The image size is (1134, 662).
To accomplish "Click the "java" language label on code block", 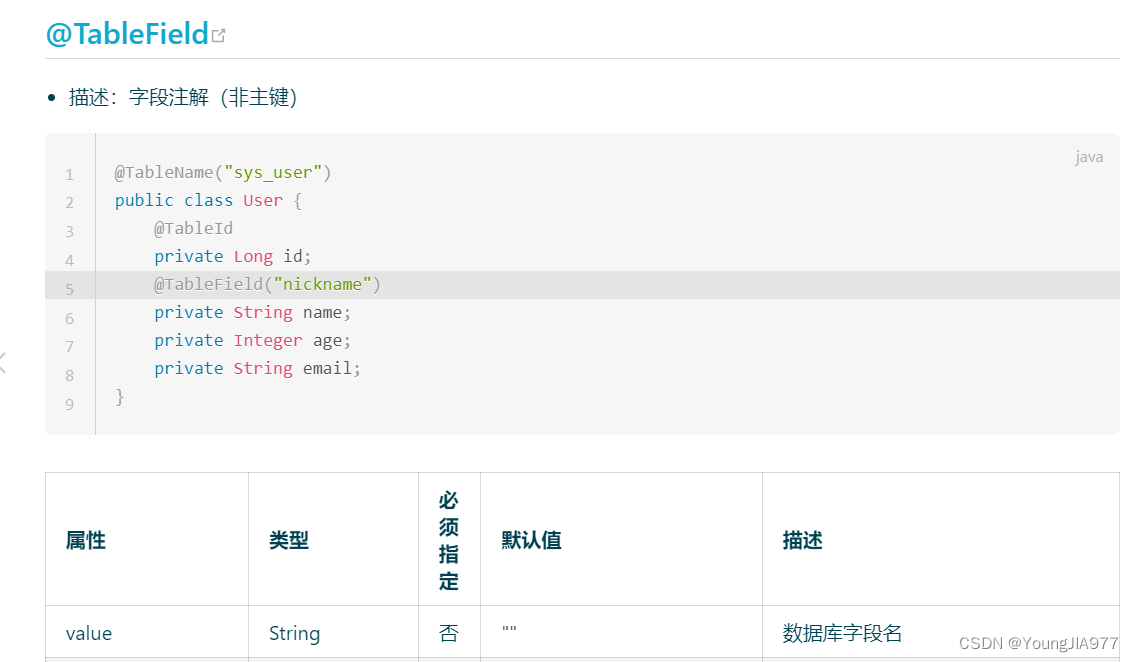I will (1089, 157).
